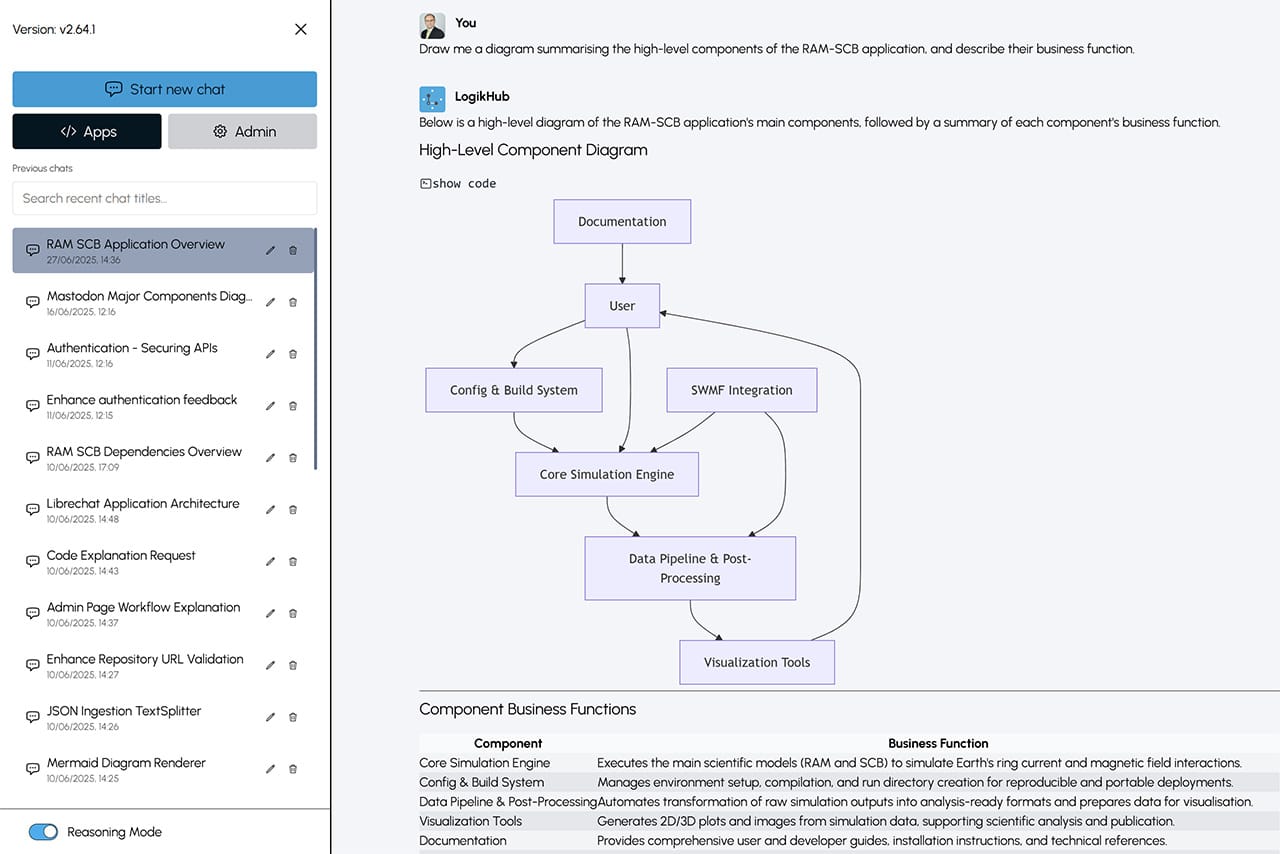This screenshot has height=854, width=1280.
Task: Open the RAM SCB Dependencies Overview chat
Action: [144, 452]
